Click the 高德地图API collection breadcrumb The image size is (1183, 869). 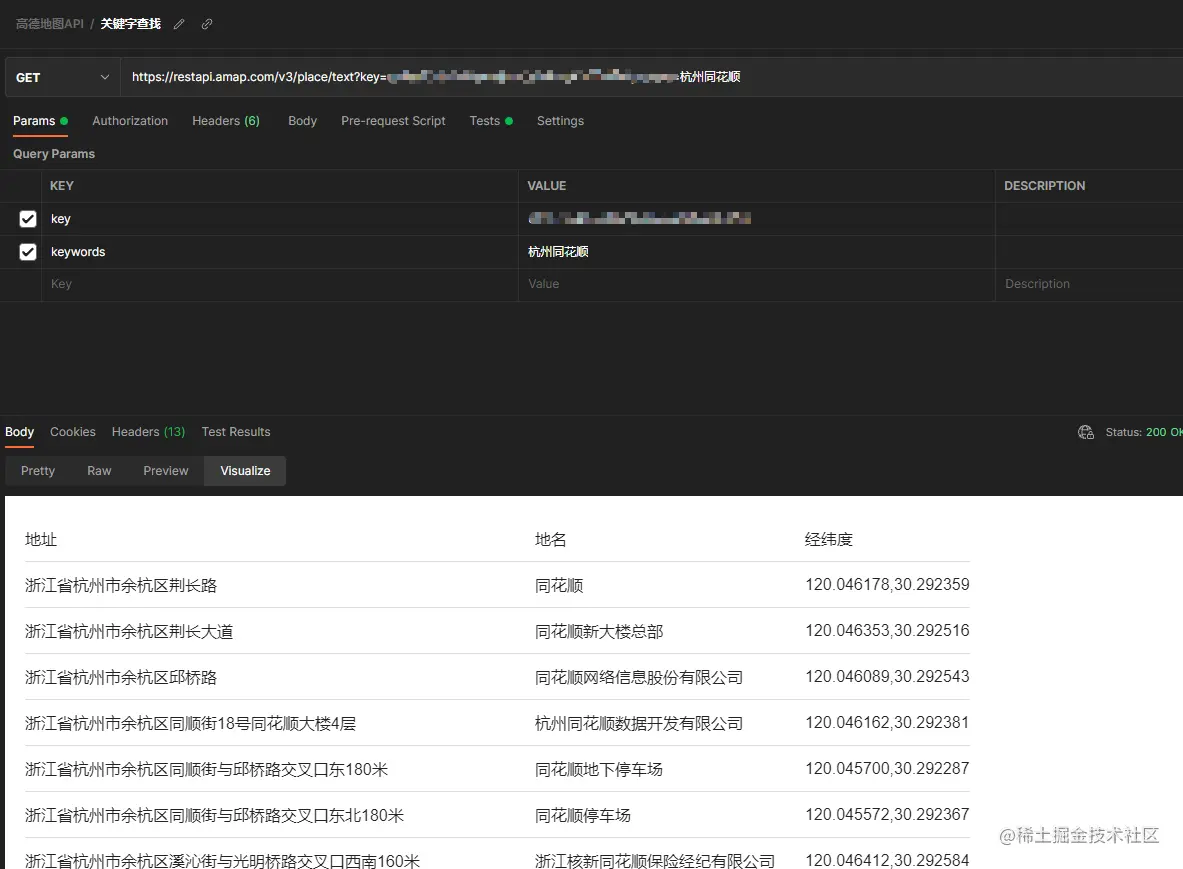50,24
